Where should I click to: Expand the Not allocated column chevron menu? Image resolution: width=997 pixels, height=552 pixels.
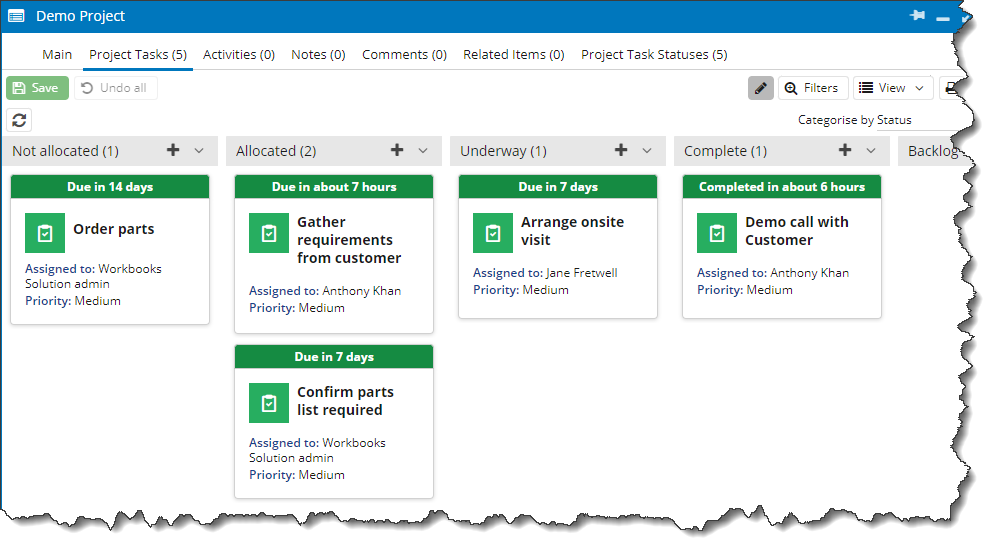pyautogui.click(x=199, y=151)
